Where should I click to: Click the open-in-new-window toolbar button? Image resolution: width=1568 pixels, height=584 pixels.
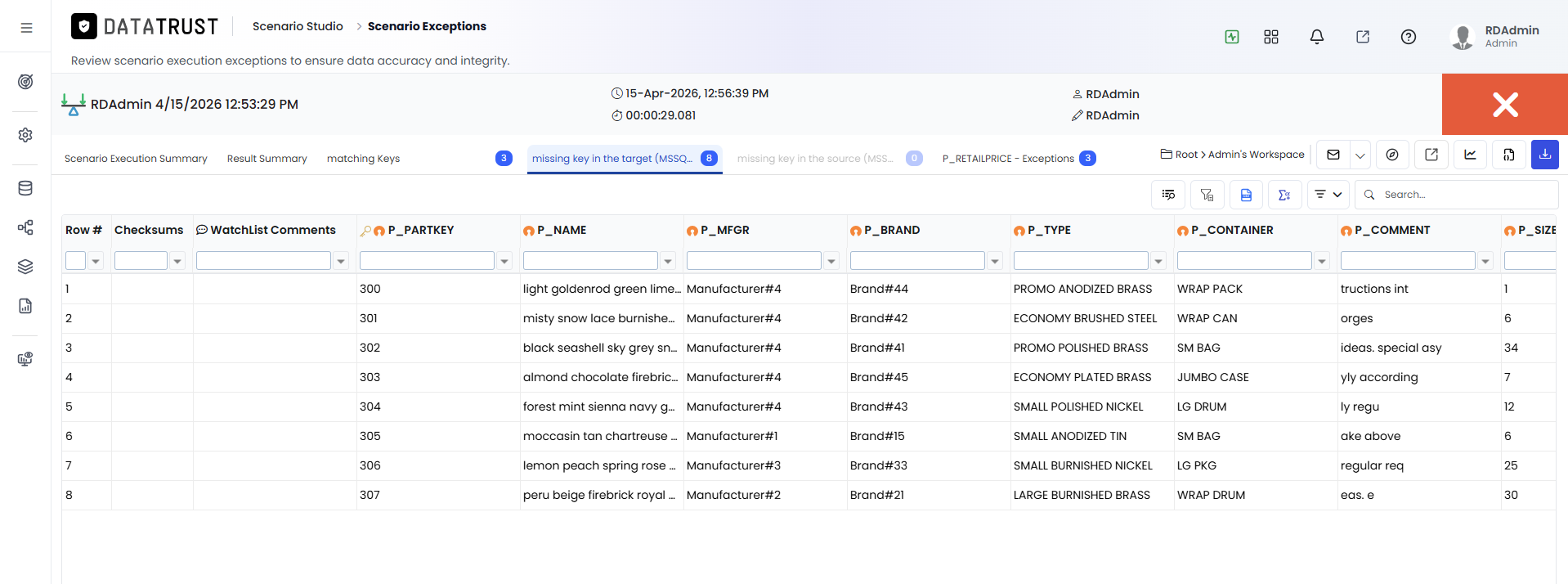point(1431,155)
